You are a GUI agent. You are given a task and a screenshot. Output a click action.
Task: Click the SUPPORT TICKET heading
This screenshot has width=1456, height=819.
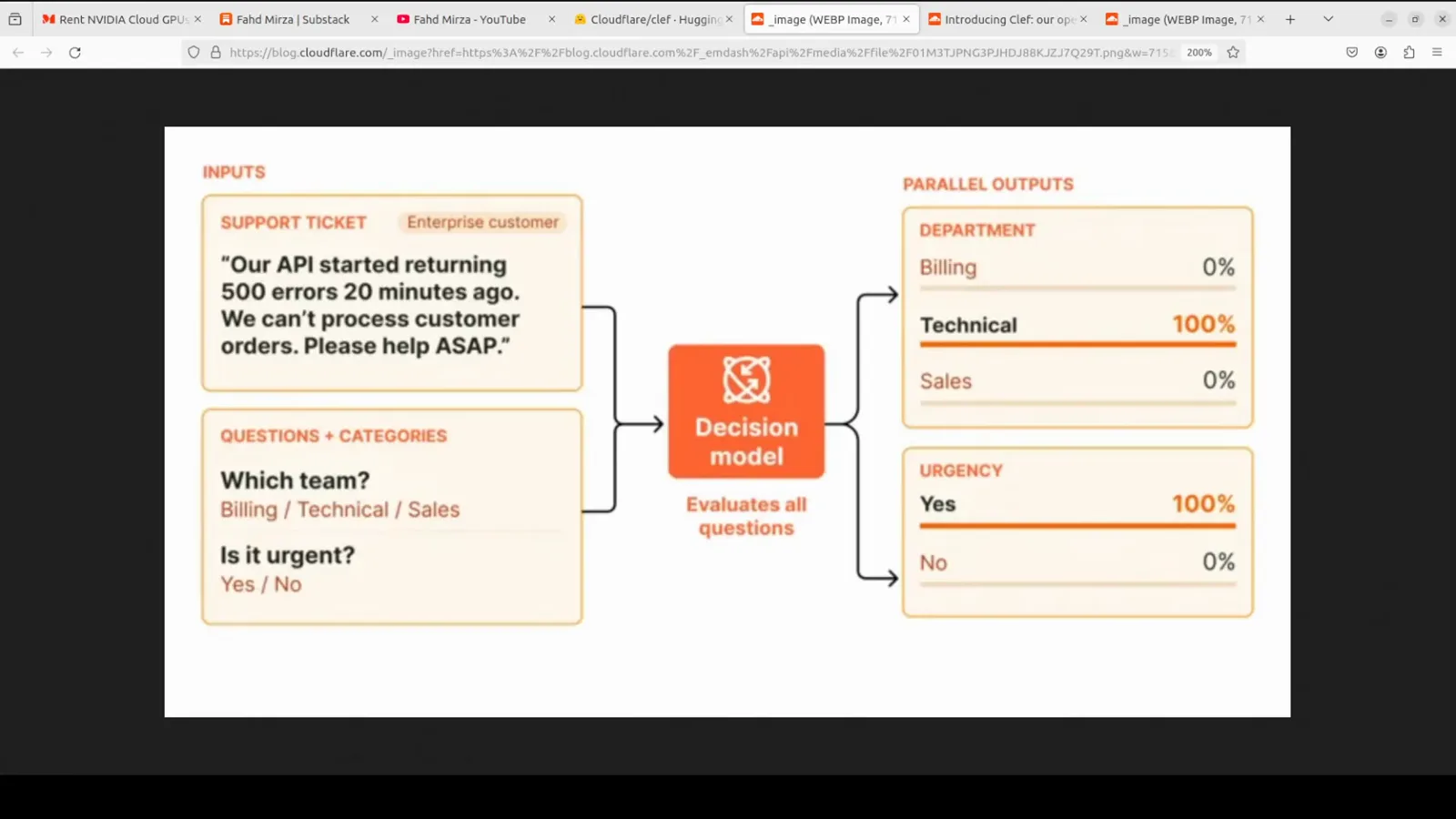coord(293,223)
